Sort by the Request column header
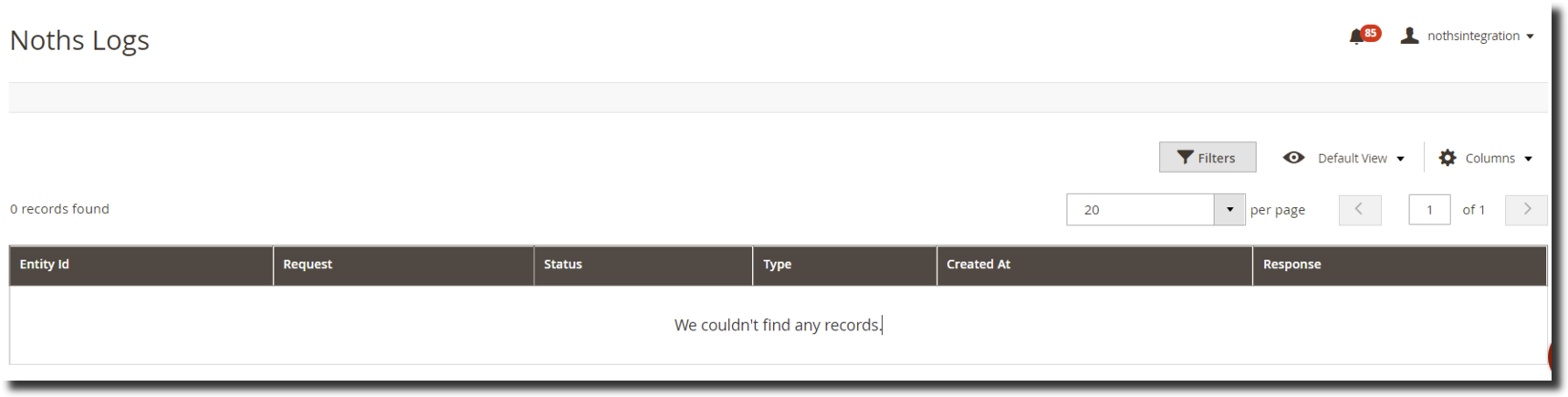 click(x=308, y=265)
